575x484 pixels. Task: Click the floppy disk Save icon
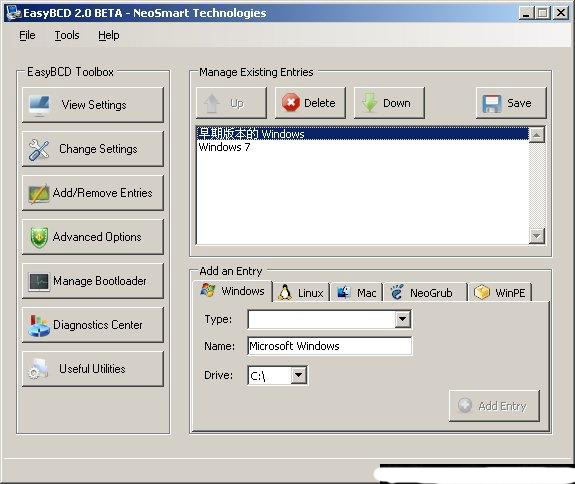[x=492, y=104]
